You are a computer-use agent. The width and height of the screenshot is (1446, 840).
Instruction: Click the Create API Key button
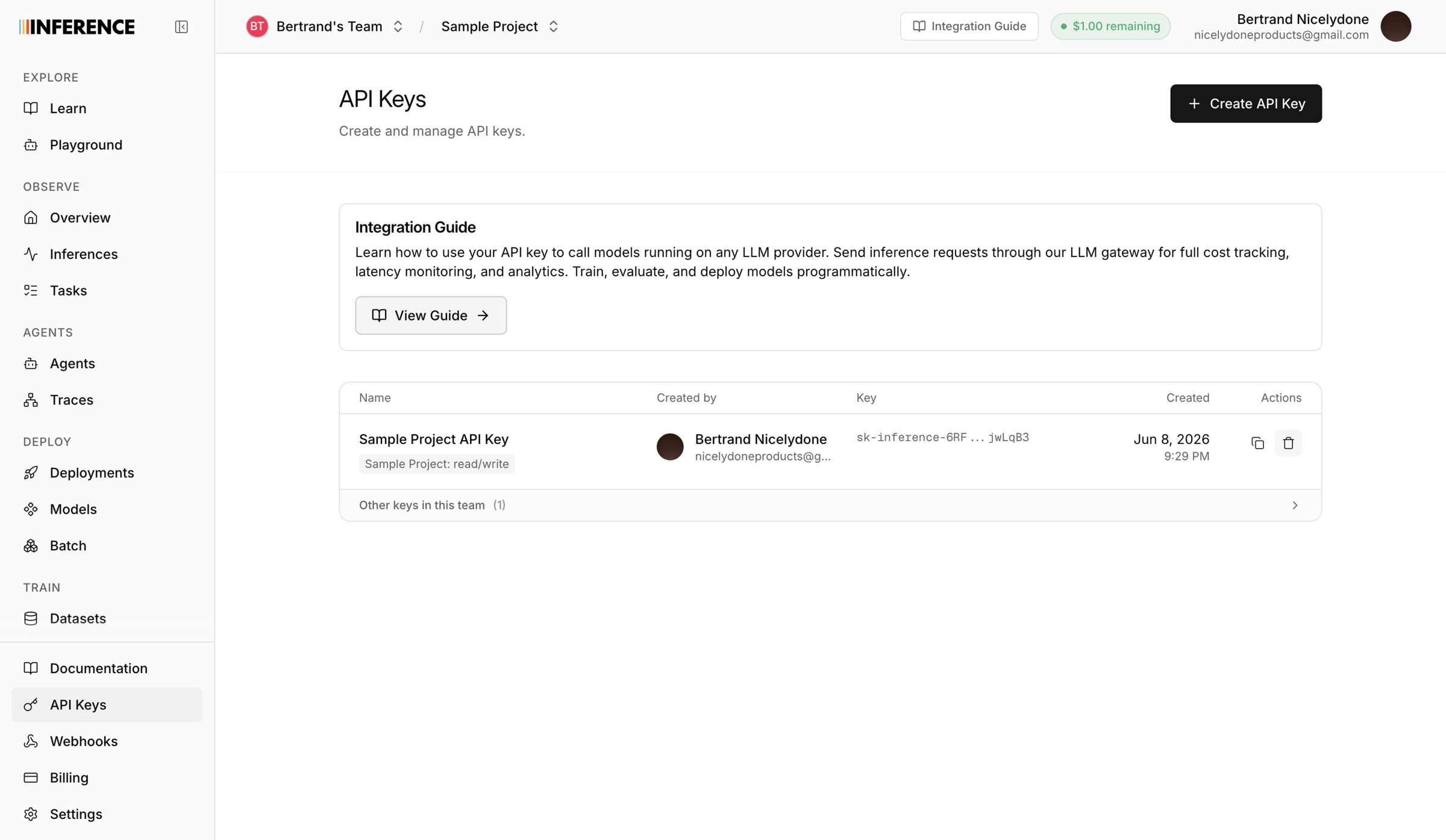(1245, 104)
